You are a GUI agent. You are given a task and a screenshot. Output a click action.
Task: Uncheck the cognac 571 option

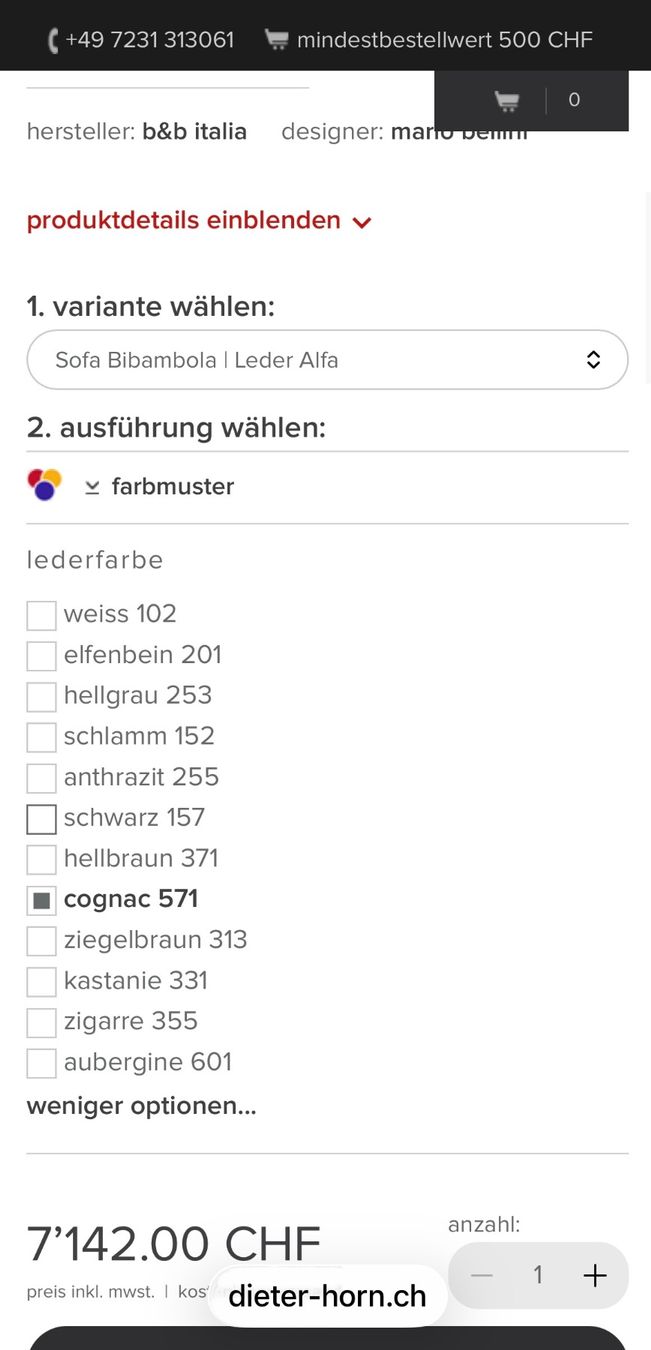[x=41, y=900]
